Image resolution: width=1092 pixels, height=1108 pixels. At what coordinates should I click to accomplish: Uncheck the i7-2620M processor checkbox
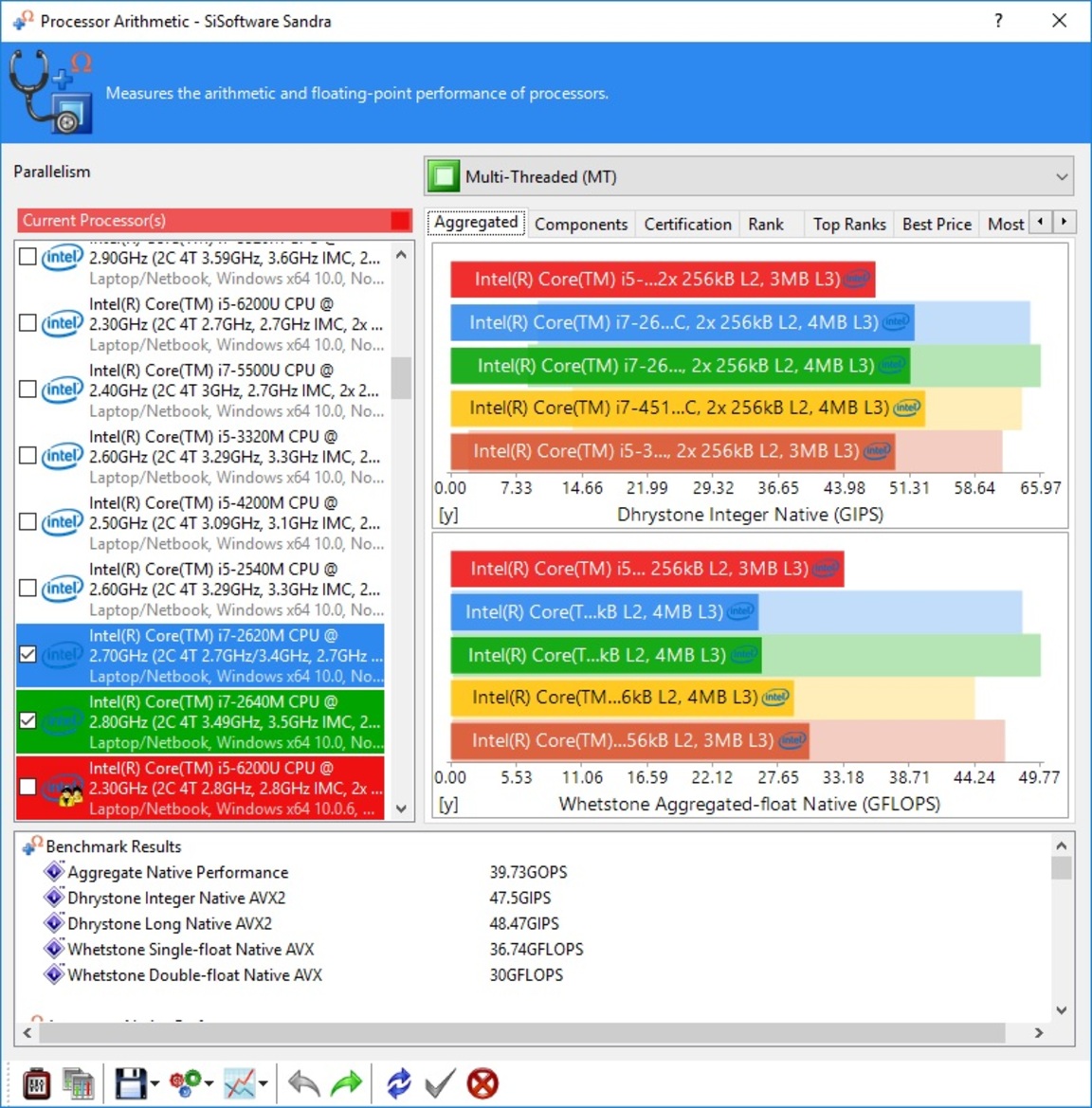[x=27, y=654]
